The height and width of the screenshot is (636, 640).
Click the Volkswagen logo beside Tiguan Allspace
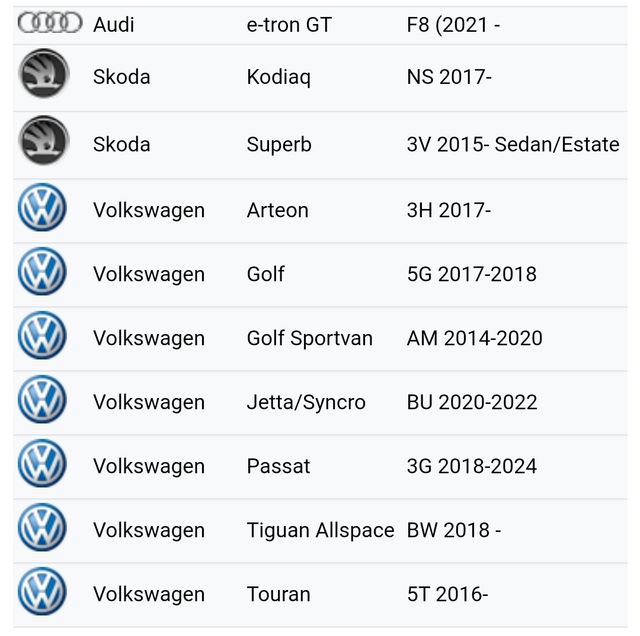(x=42, y=529)
